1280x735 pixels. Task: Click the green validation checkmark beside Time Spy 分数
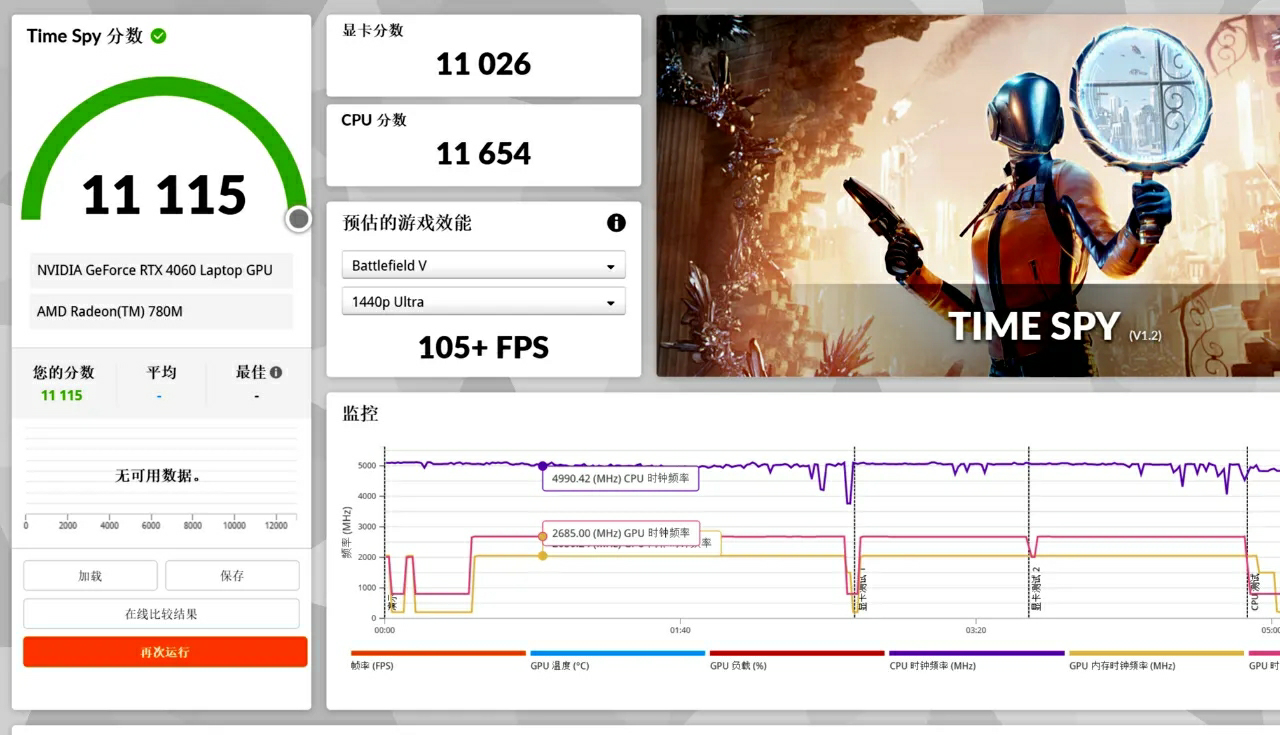159,36
